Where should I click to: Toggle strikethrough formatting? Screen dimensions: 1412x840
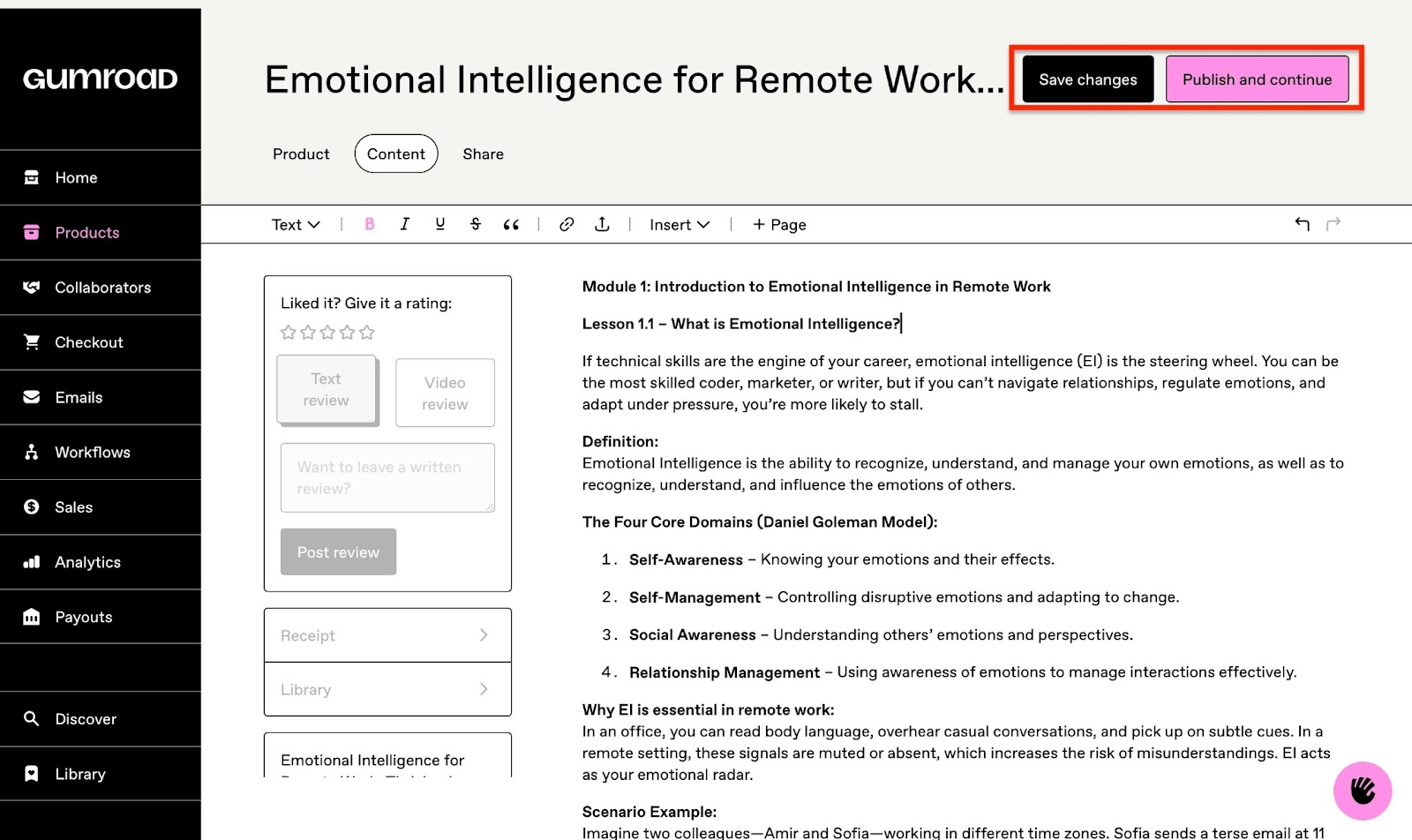[476, 224]
